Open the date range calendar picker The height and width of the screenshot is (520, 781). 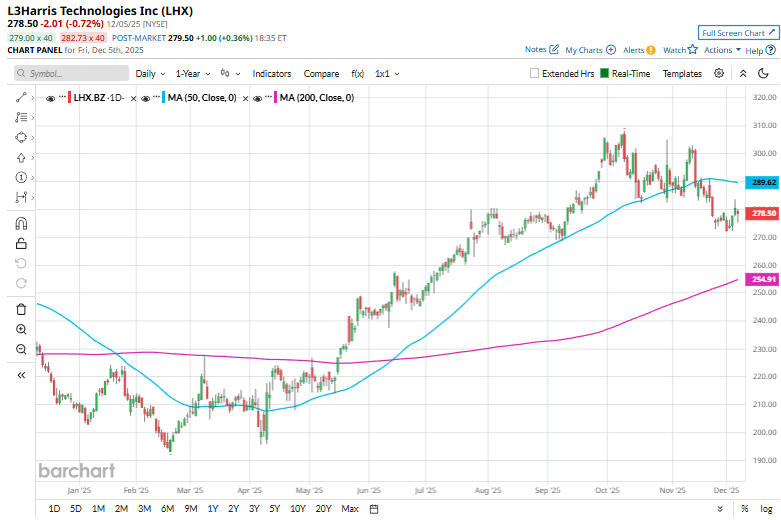(373, 509)
